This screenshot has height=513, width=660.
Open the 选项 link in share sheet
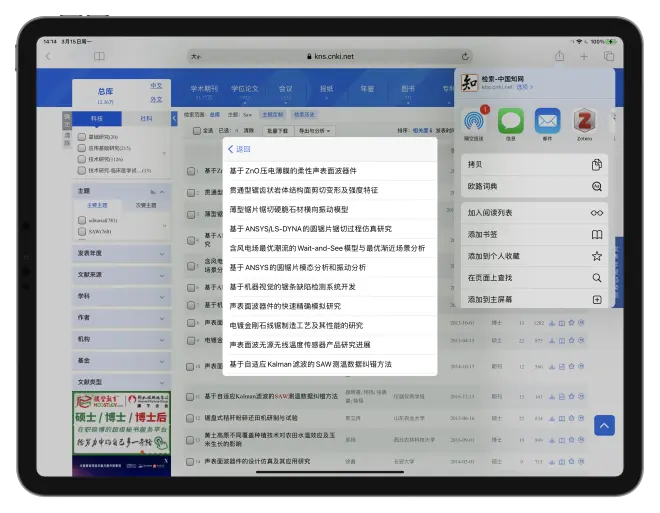tap(524, 87)
